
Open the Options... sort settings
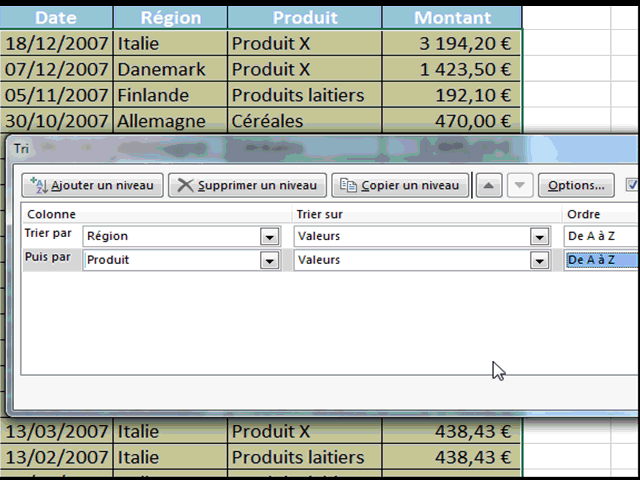tap(576, 185)
